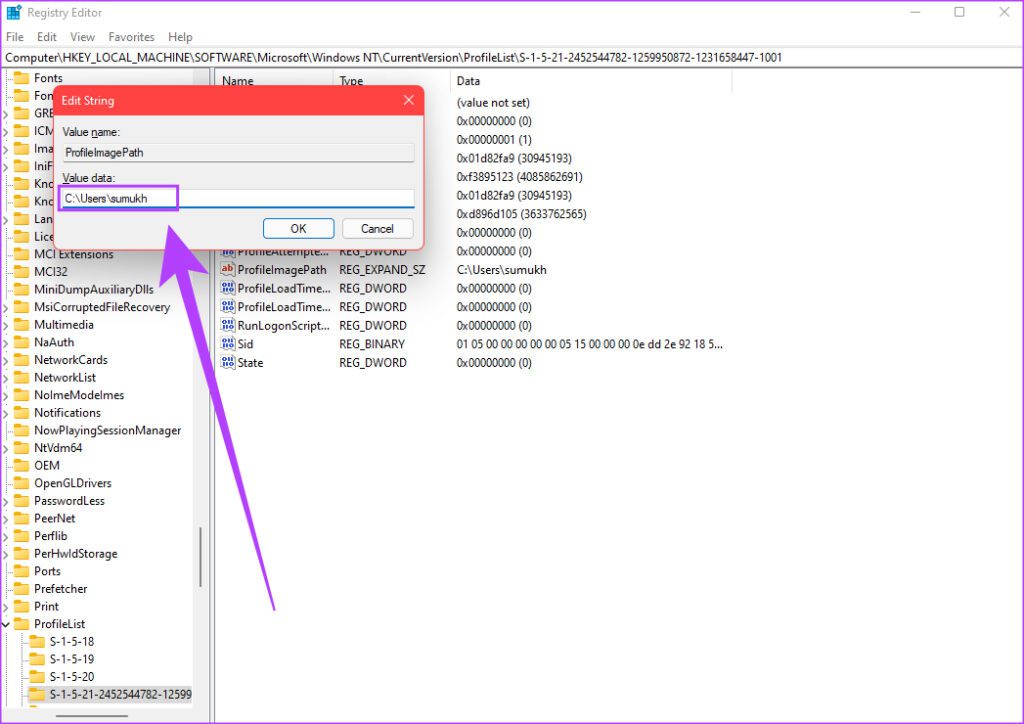Select MCI Extensions tree item
The width and height of the screenshot is (1024, 724).
(x=74, y=254)
